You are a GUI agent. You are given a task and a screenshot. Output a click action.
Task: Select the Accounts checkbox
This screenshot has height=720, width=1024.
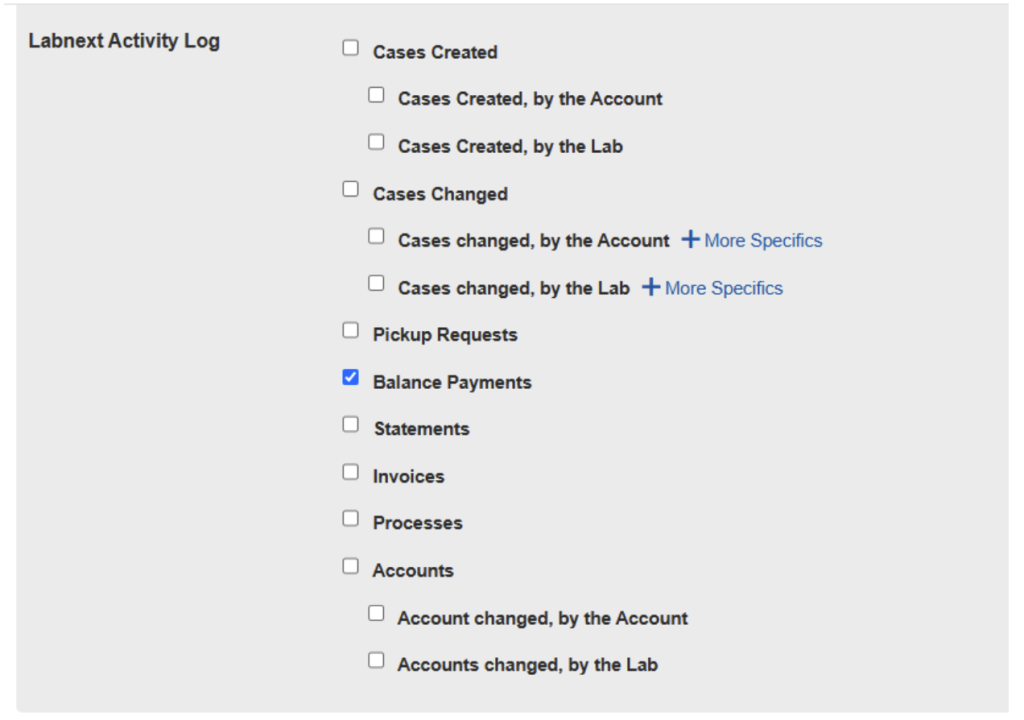coord(350,566)
